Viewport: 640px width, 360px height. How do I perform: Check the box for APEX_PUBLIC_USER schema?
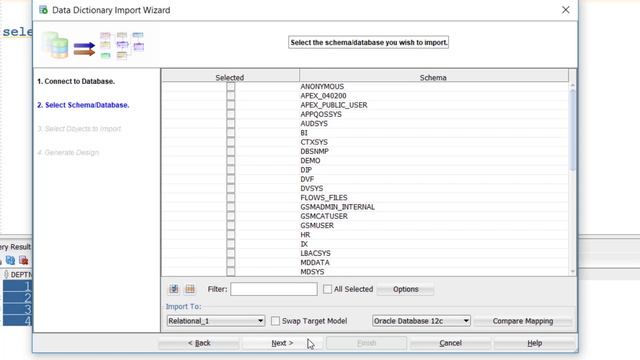231,105
